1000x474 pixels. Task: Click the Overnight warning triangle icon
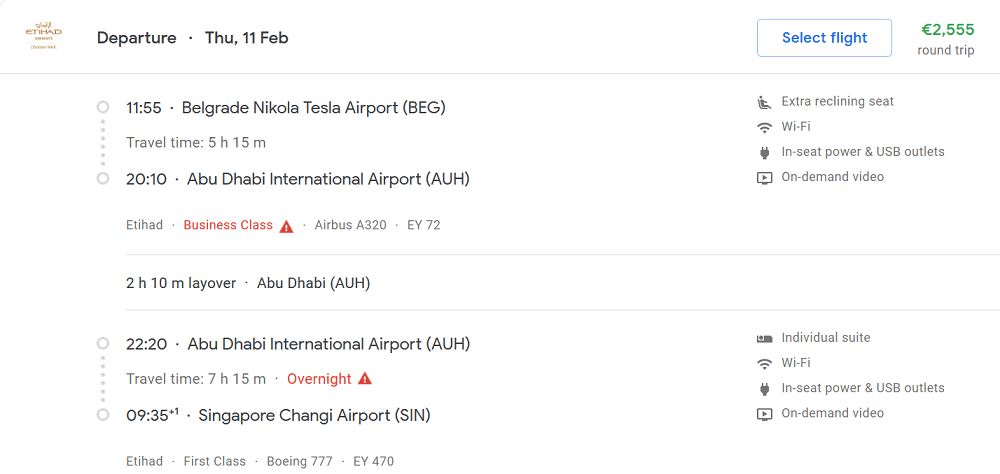(x=364, y=379)
